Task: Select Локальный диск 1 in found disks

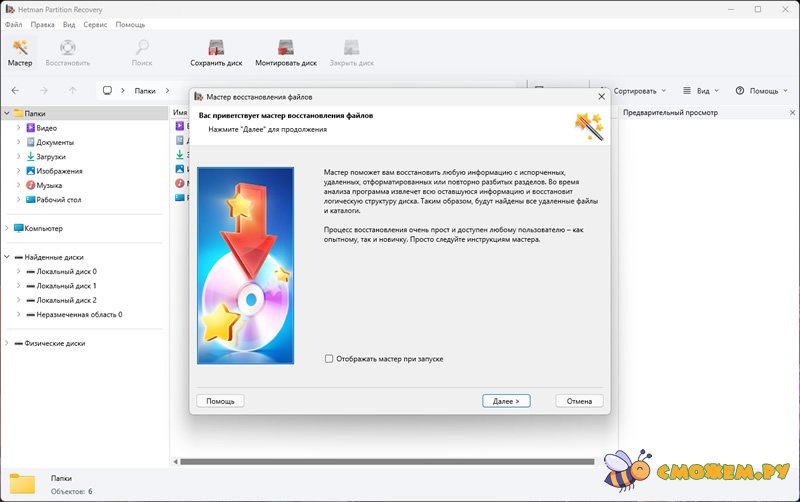Action: coord(67,286)
